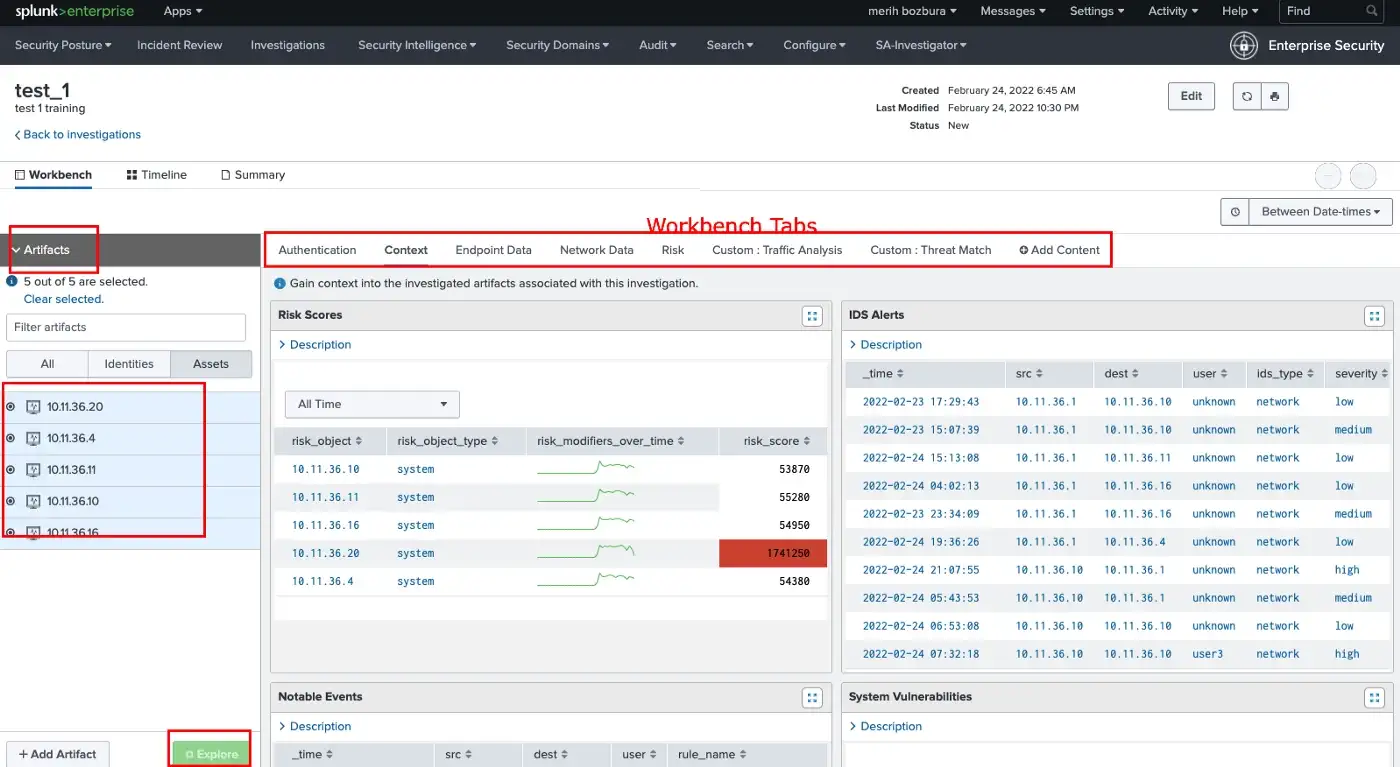Image resolution: width=1400 pixels, height=767 pixels.
Task: Click the Find search magnifier icon
Action: (1372, 11)
